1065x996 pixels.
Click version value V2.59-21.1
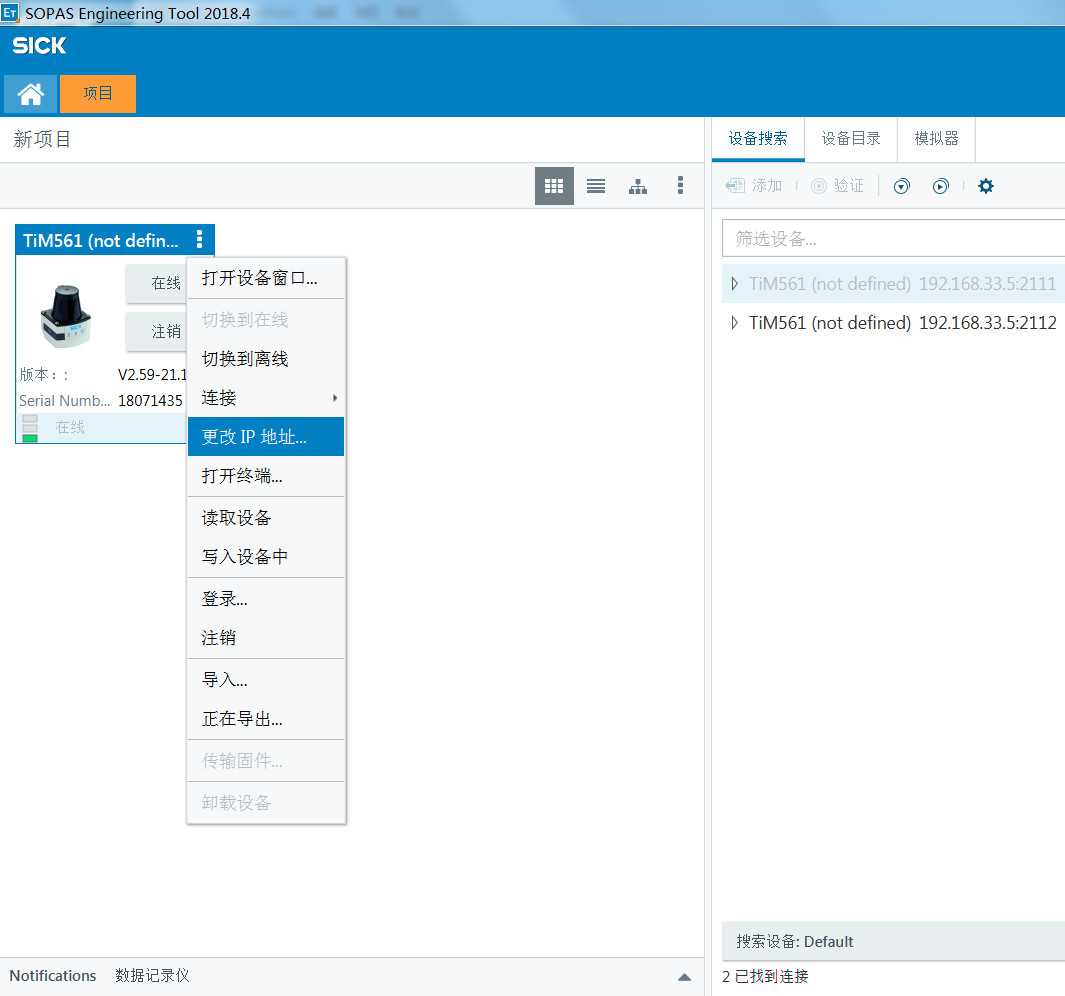[152, 374]
